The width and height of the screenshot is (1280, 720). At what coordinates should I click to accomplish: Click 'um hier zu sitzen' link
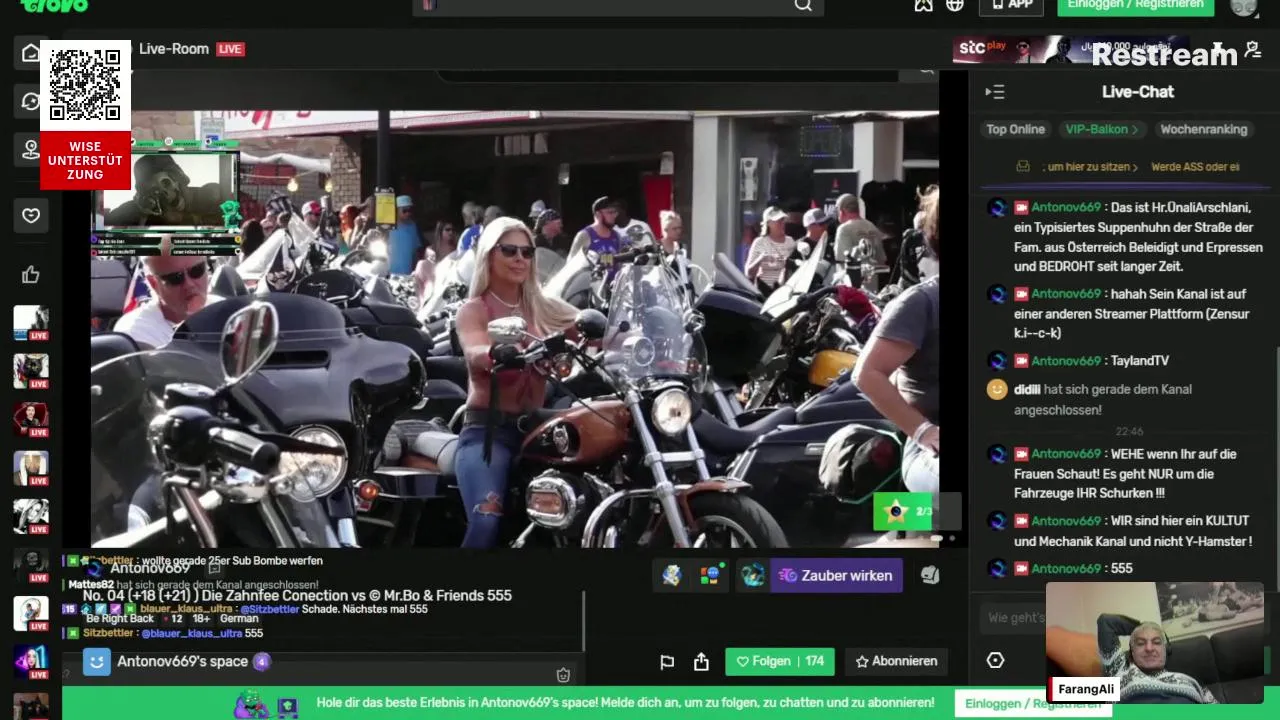(x=1090, y=167)
